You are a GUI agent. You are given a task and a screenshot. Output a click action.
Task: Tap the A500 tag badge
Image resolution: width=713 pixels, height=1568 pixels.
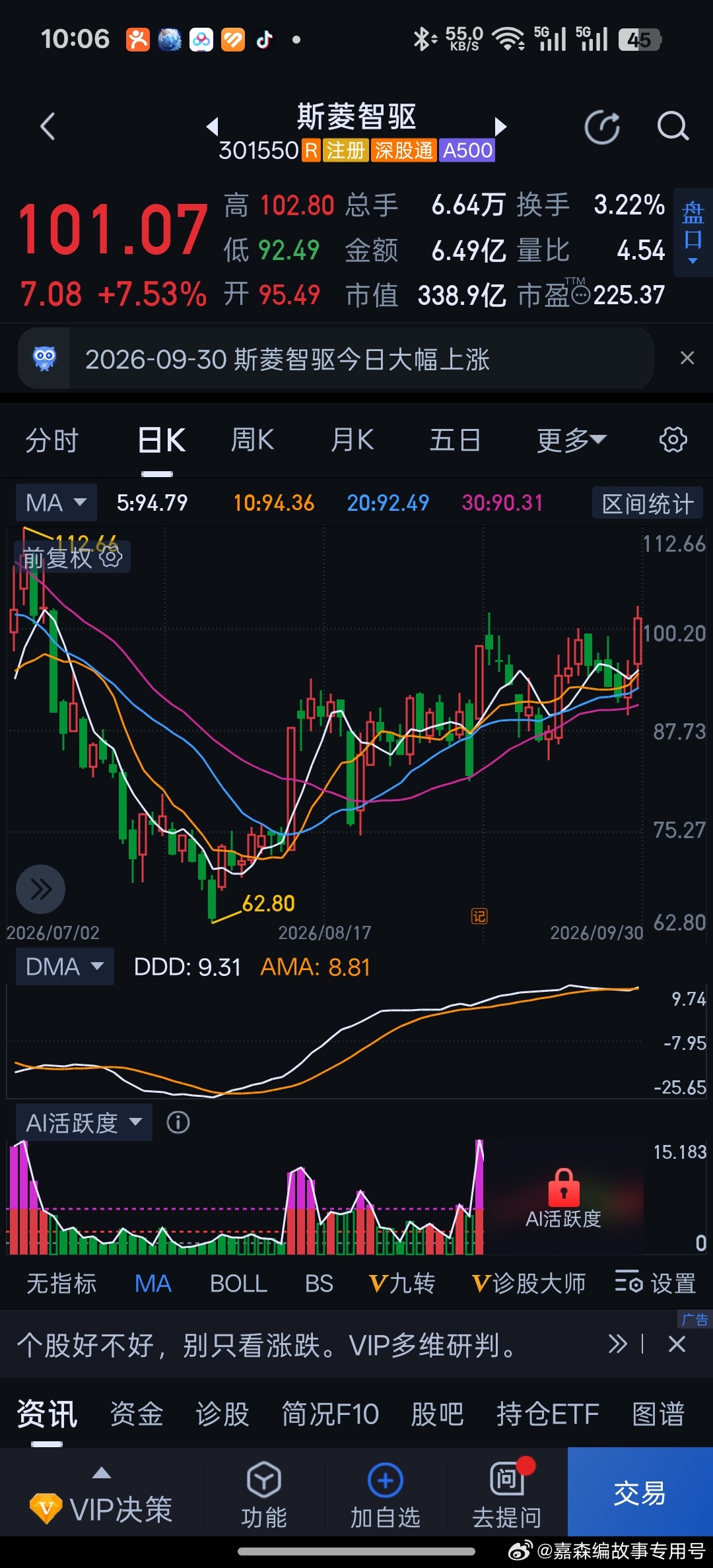point(467,150)
